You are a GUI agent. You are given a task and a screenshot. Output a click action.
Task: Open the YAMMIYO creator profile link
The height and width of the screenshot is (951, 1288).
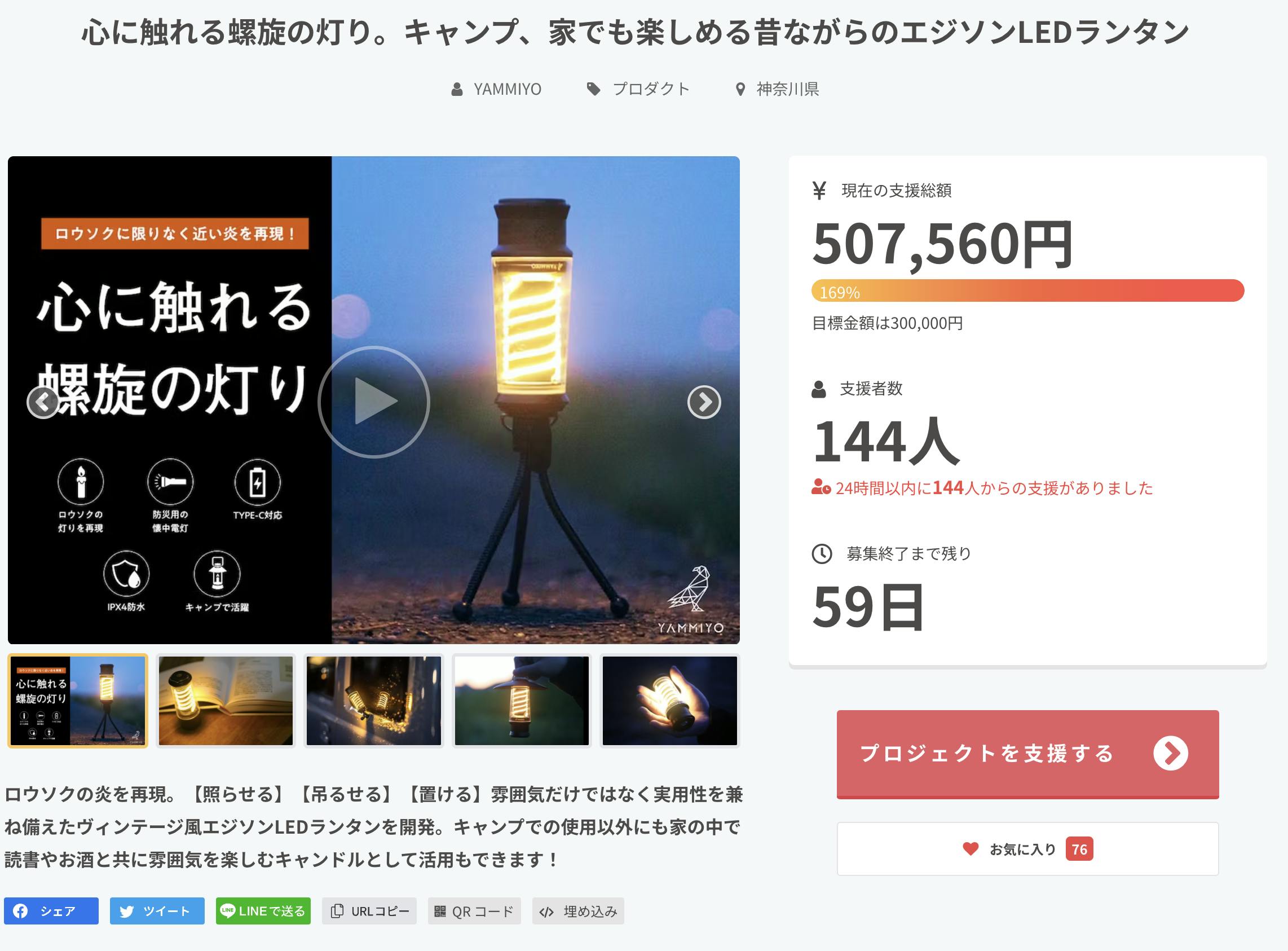[496, 89]
